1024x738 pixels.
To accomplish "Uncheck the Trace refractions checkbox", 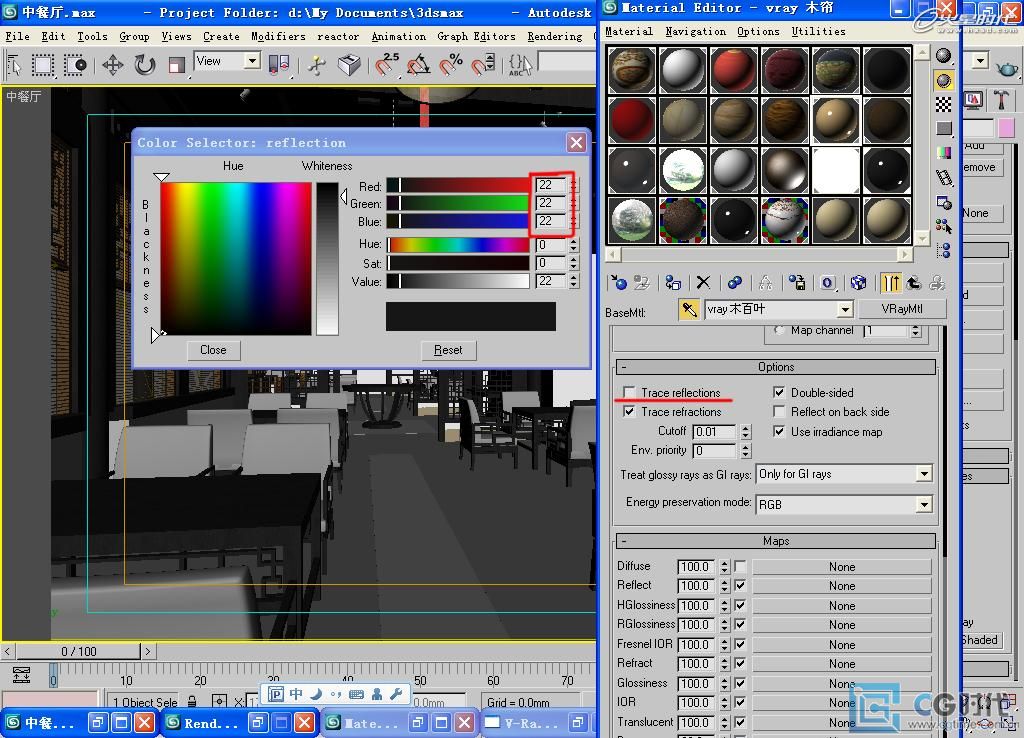I will coord(629,411).
